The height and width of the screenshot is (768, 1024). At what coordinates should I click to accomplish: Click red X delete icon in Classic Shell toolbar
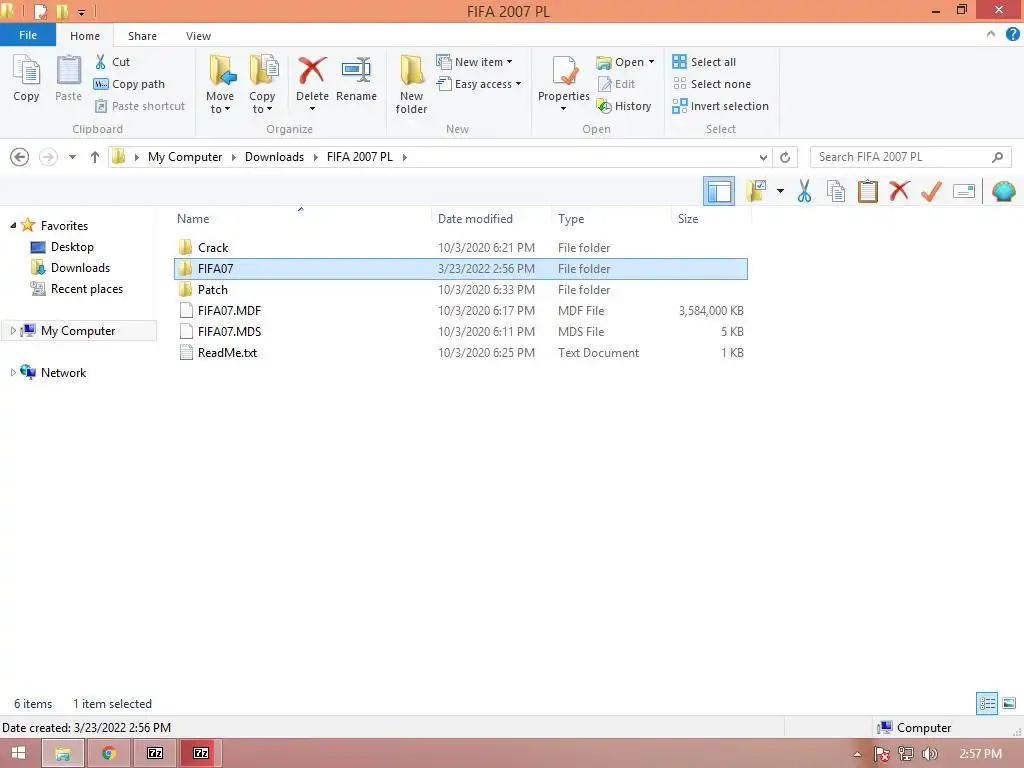(x=900, y=191)
